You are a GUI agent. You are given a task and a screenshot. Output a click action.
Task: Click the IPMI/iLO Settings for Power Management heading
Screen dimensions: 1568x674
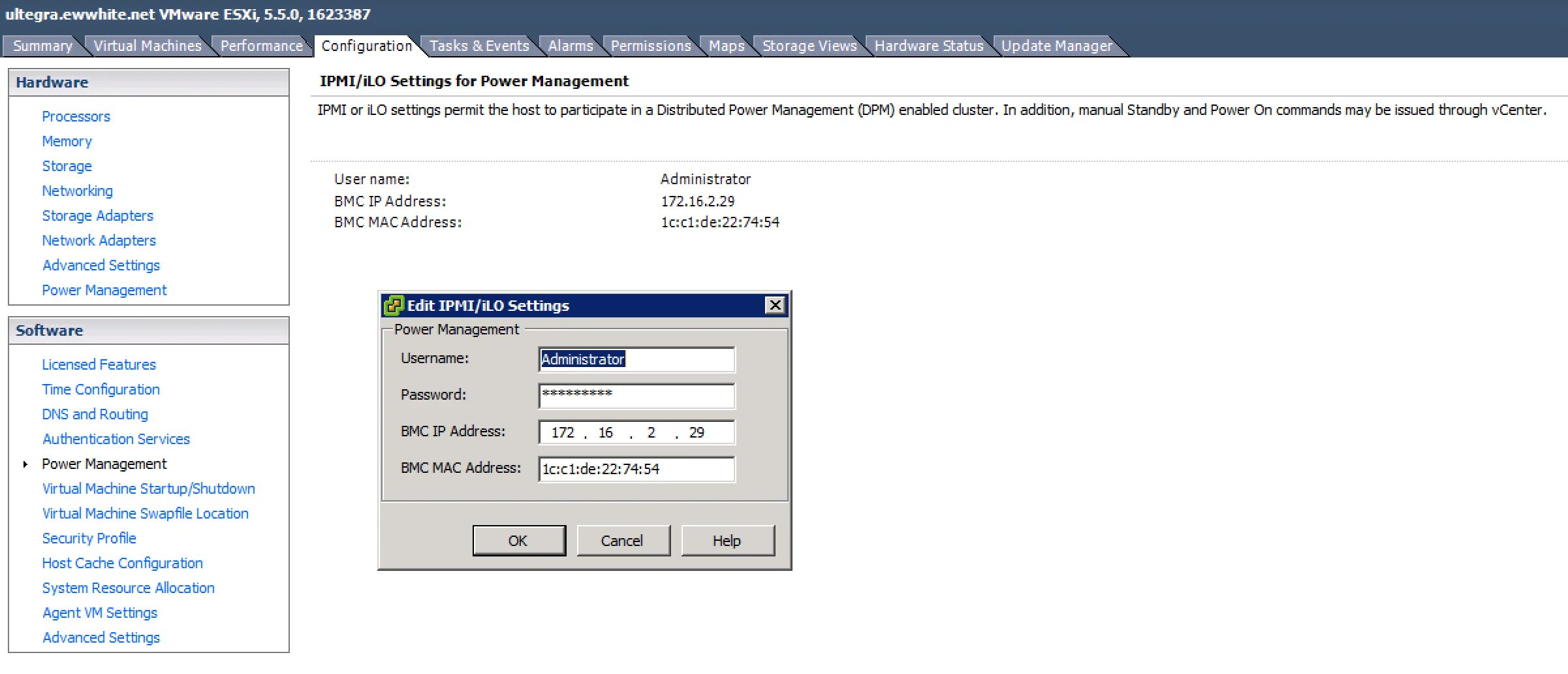point(474,81)
